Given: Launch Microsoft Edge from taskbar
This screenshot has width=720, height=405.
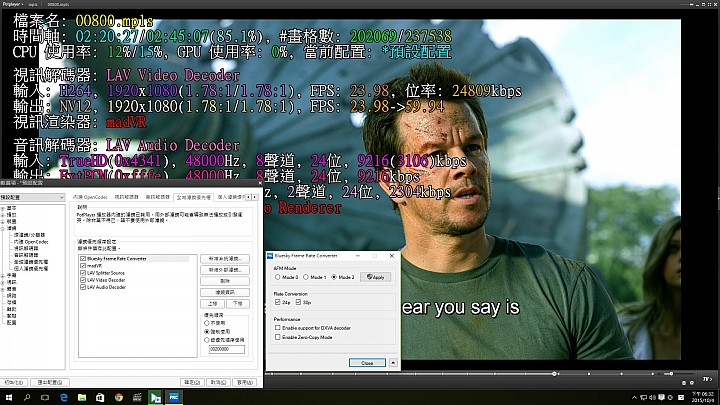Looking at the screenshot, I should tap(63, 398).
